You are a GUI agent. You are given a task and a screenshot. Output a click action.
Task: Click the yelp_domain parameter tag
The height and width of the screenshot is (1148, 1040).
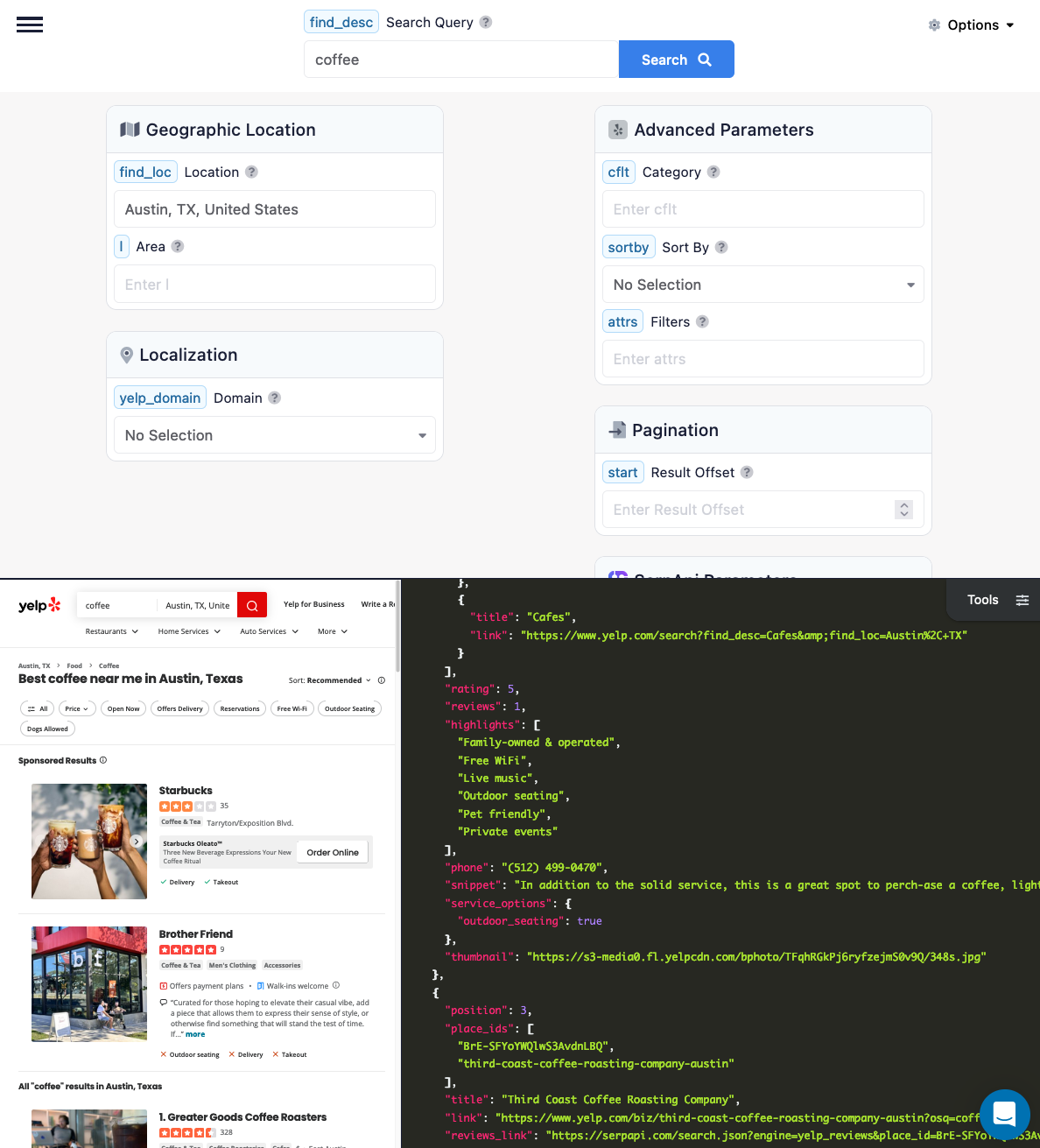[x=160, y=398]
